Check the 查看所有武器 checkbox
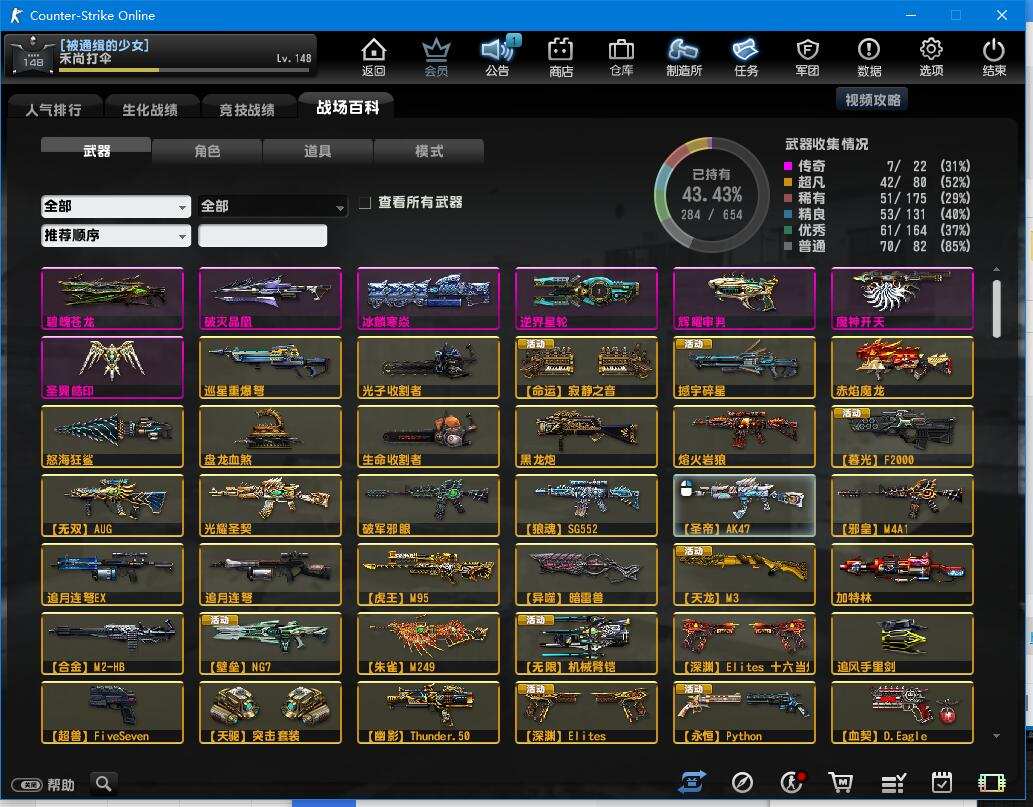 point(364,203)
